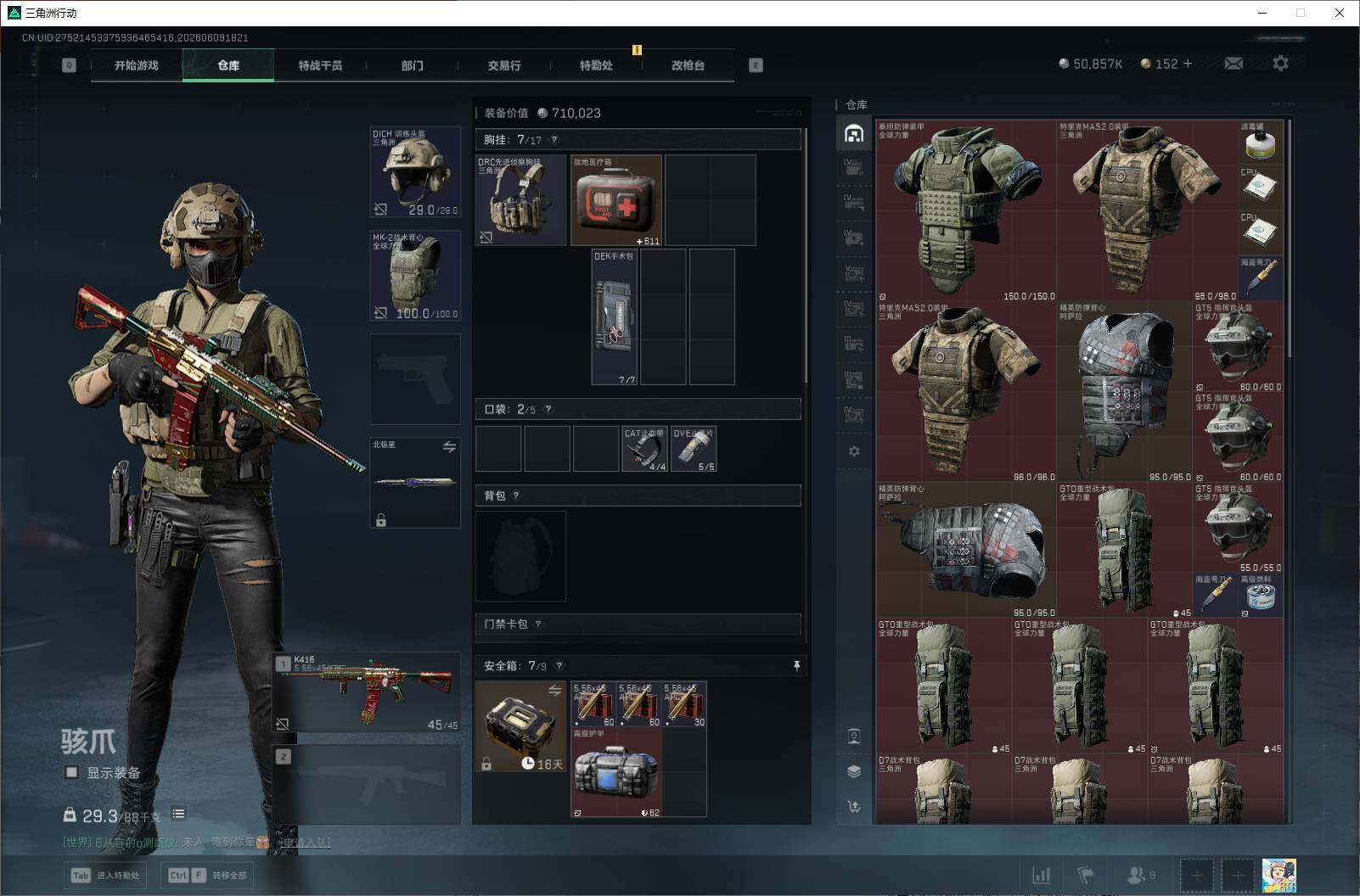
Task: Click the loadout panel scrollbar
Action: click(x=805, y=255)
